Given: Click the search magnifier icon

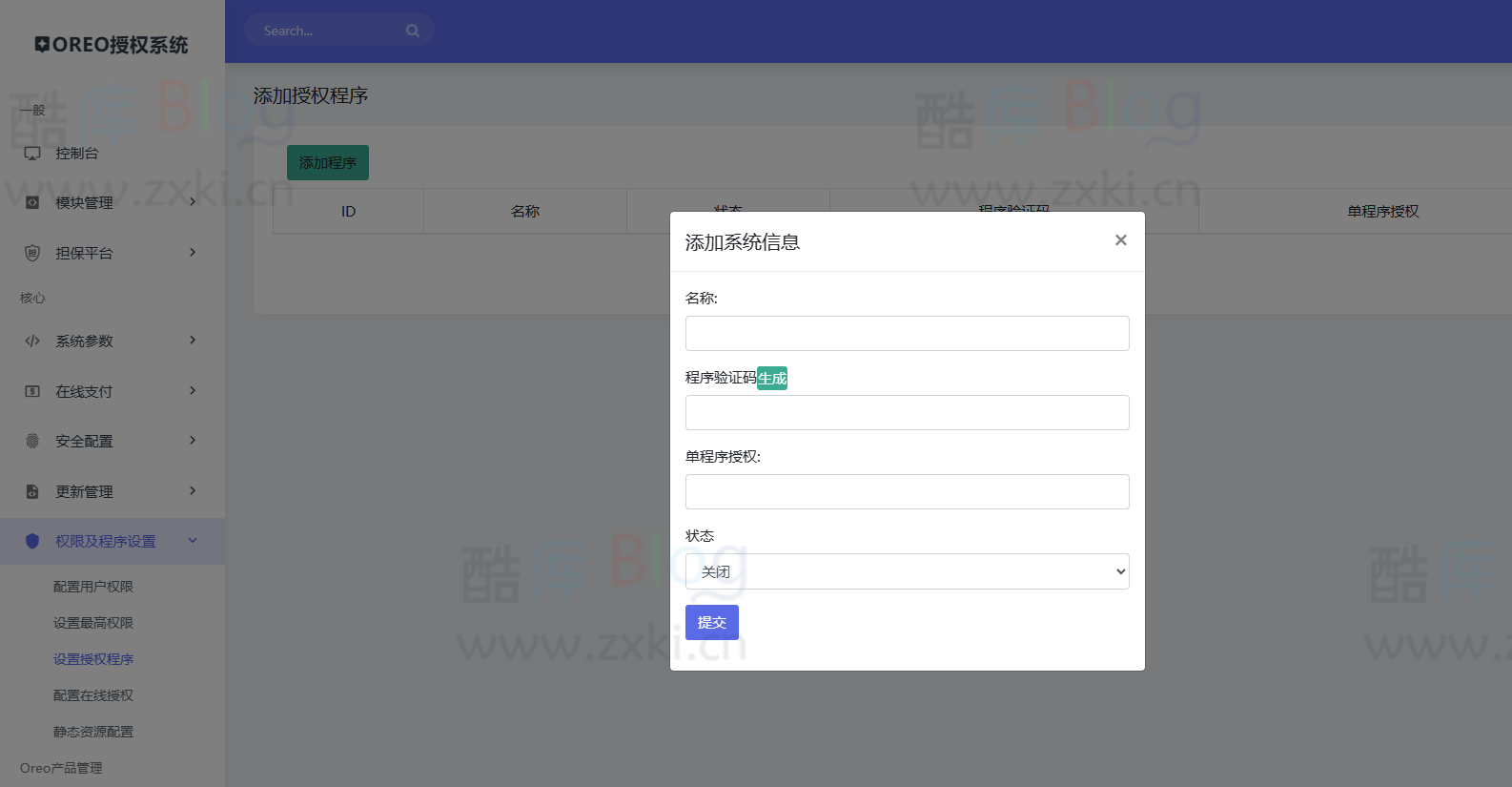Looking at the screenshot, I should click(413, 31).
